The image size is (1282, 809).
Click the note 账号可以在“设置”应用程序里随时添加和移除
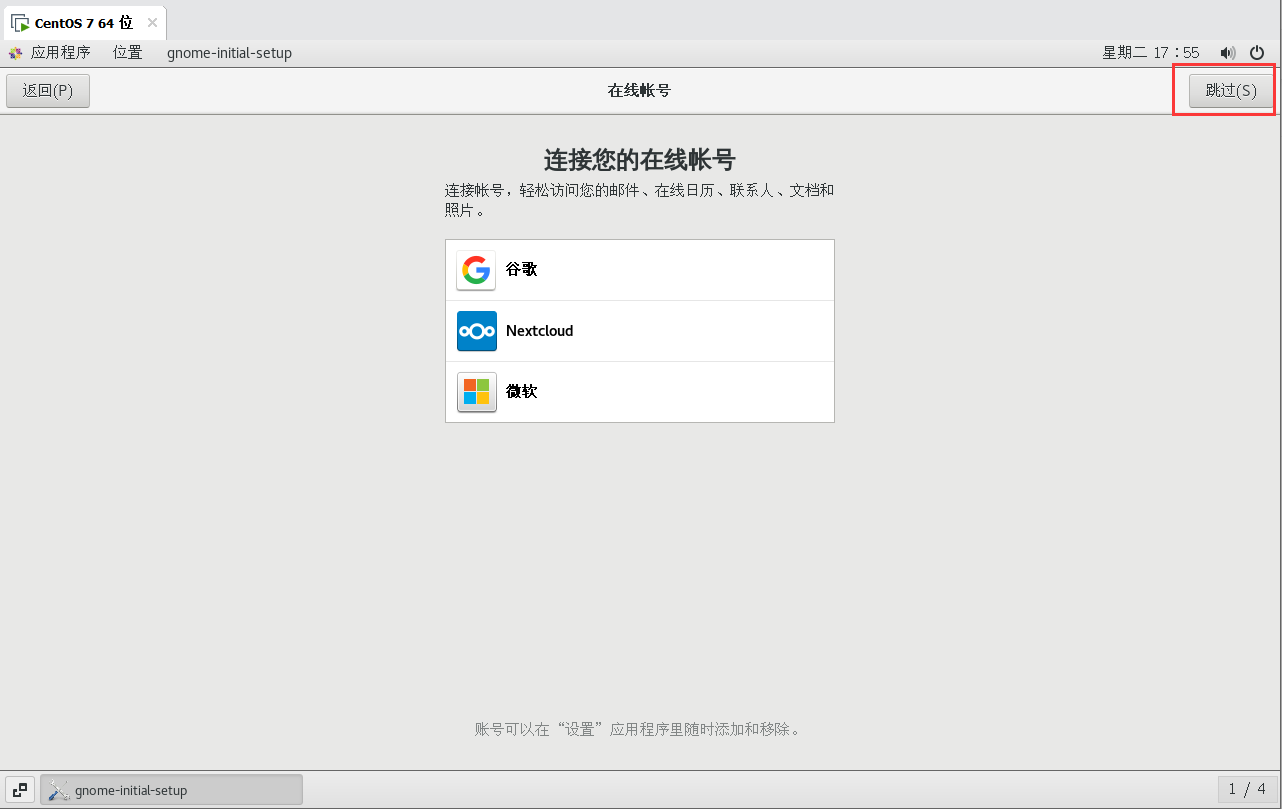tap(639, 729)
